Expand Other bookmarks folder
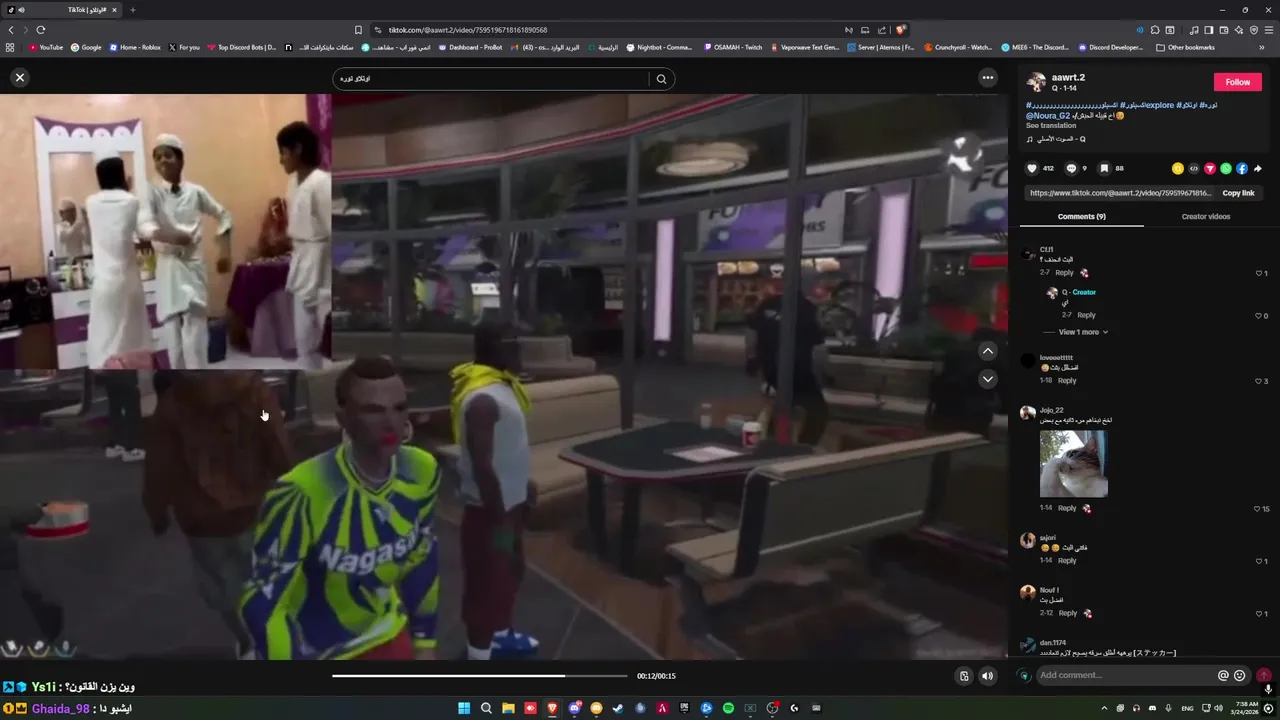Image resolution: width=1280 pixels, height=720 pixels. click(1185, 47)
